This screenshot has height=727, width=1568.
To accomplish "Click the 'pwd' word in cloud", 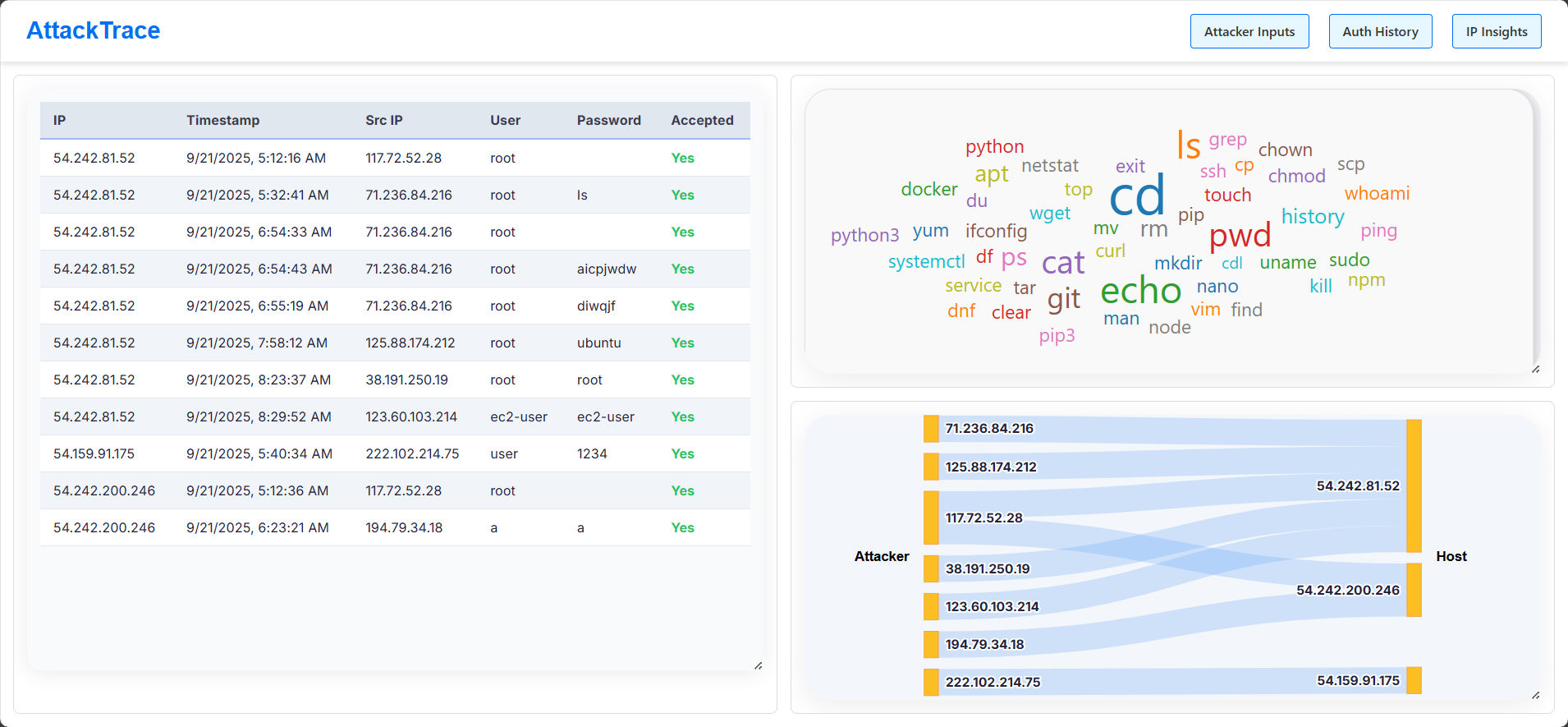I will click(x=1240, y=236).
